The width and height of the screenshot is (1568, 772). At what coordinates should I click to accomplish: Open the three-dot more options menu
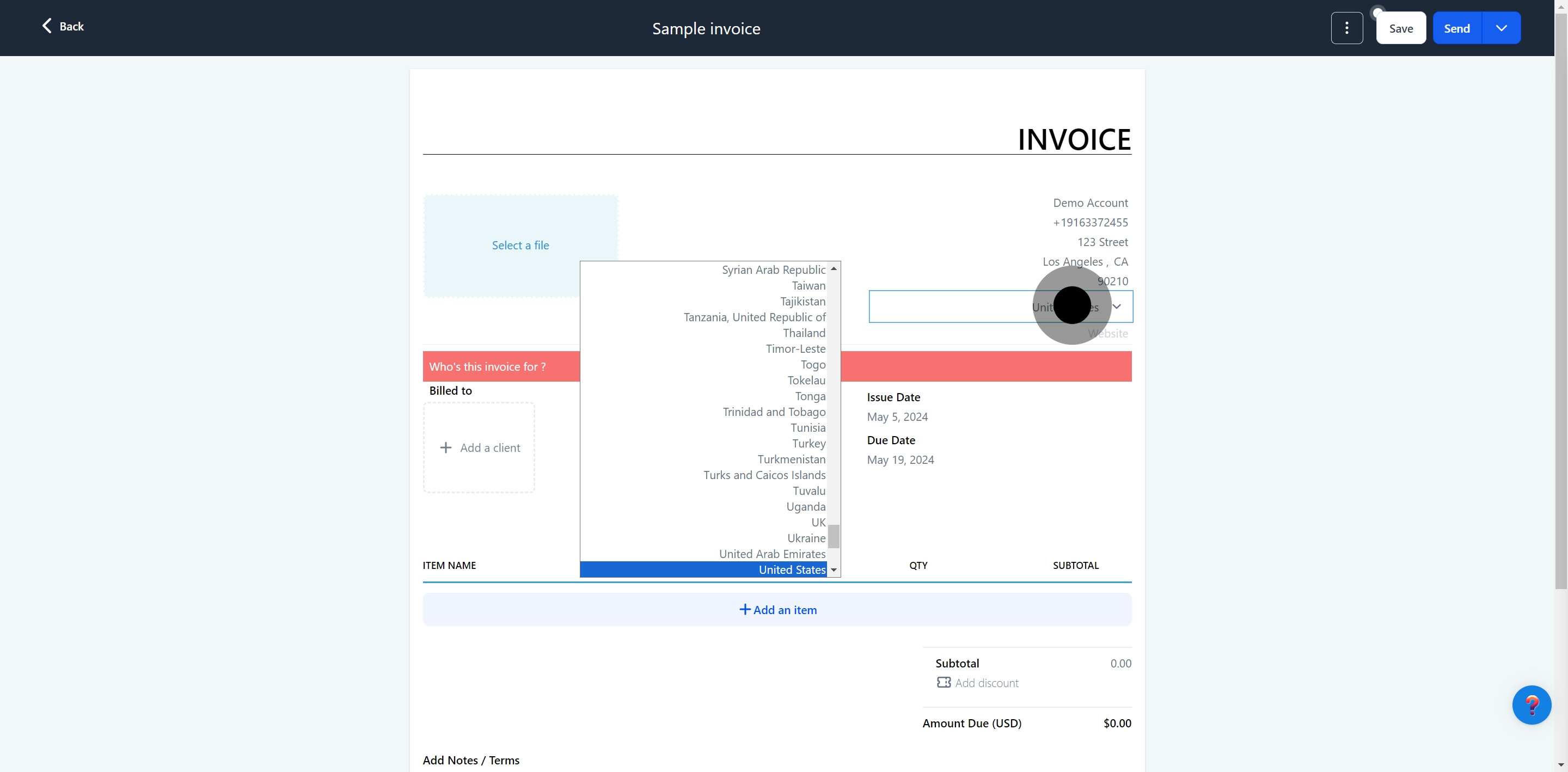pyautogui.click(x=1346, y=28)
